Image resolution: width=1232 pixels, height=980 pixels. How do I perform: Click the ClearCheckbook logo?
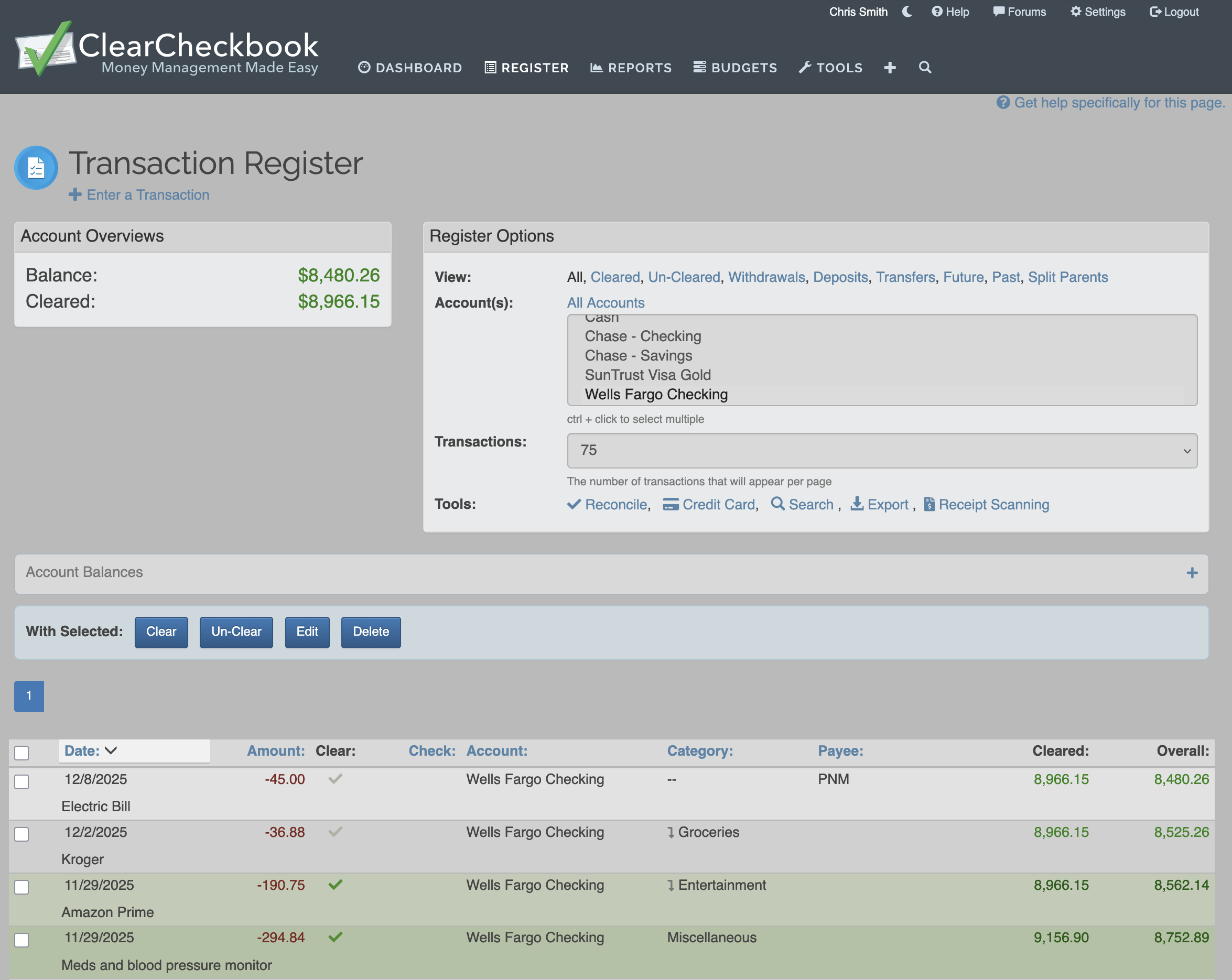click(166, 49)
